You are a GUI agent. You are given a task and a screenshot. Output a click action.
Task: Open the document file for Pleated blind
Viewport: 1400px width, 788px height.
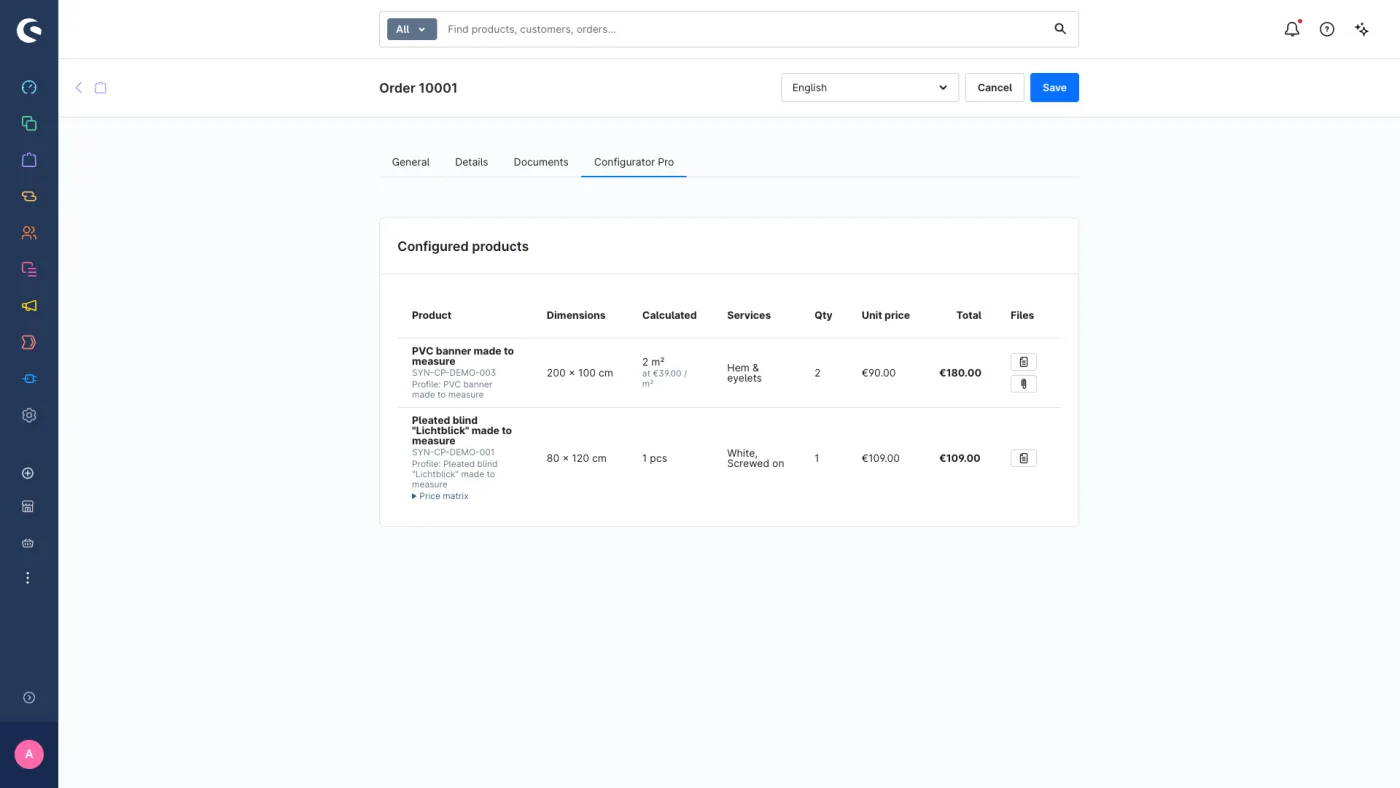(1023, 458)
